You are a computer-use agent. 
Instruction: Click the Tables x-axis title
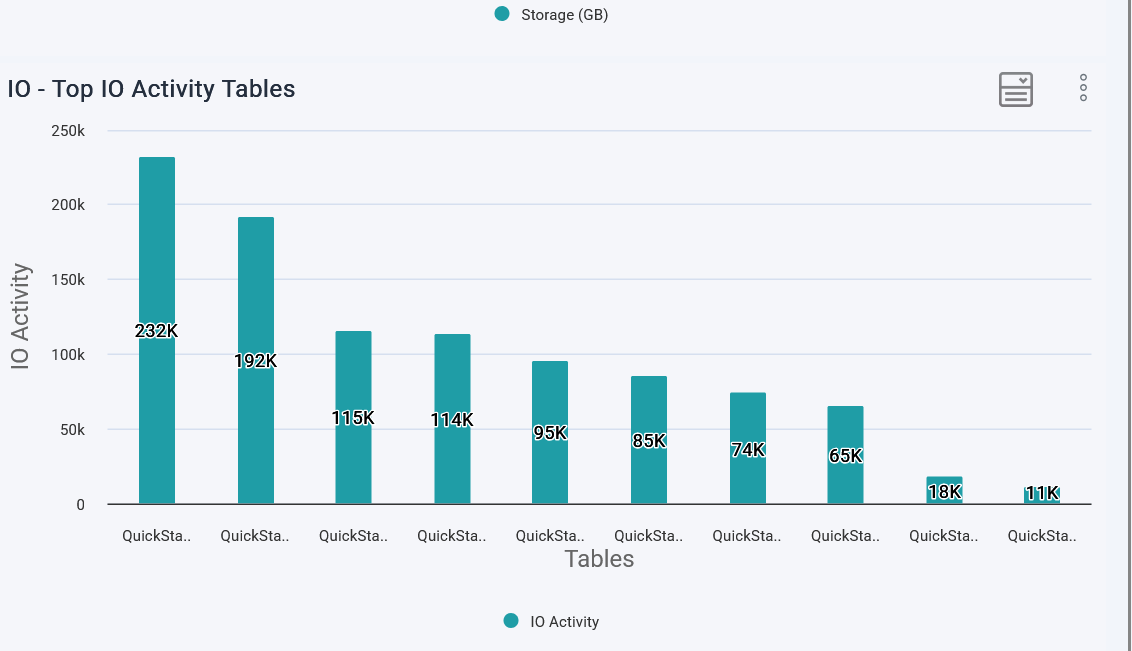click(x=599, y=559)
